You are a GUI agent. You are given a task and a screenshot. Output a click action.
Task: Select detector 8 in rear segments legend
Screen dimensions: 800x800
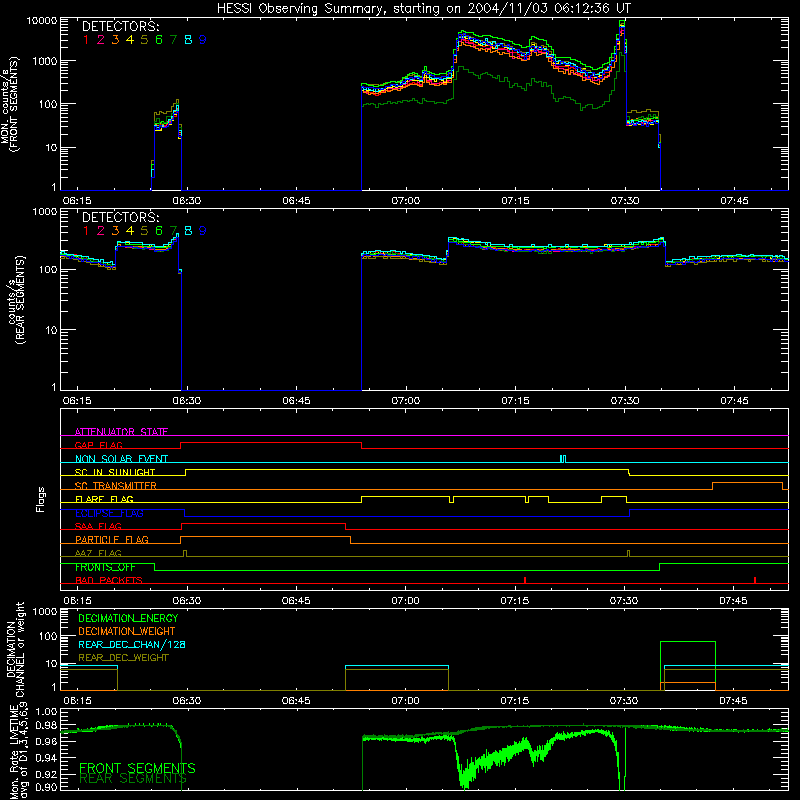(188, 231)
